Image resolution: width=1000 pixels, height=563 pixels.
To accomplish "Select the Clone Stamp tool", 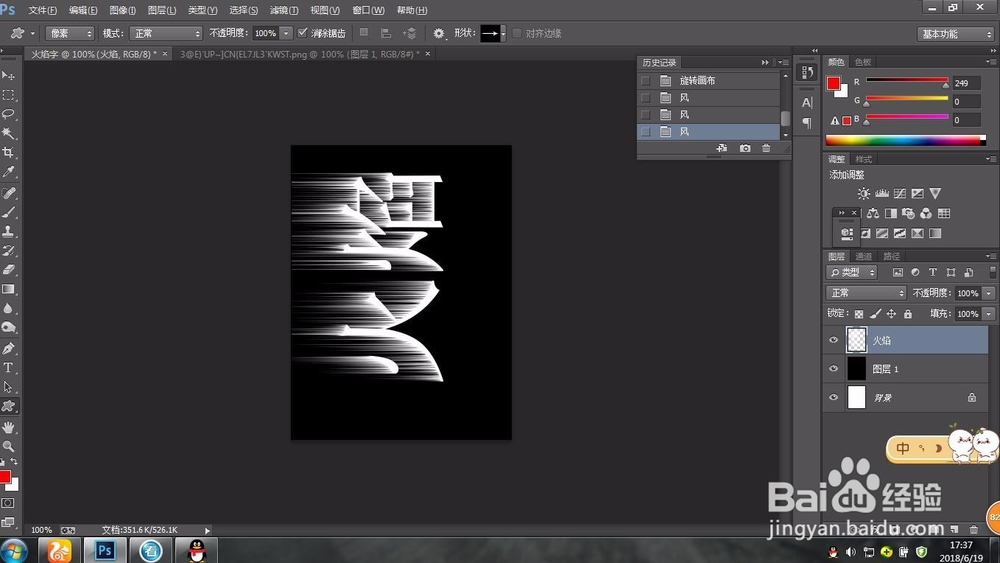I will (x=8, y=231).
